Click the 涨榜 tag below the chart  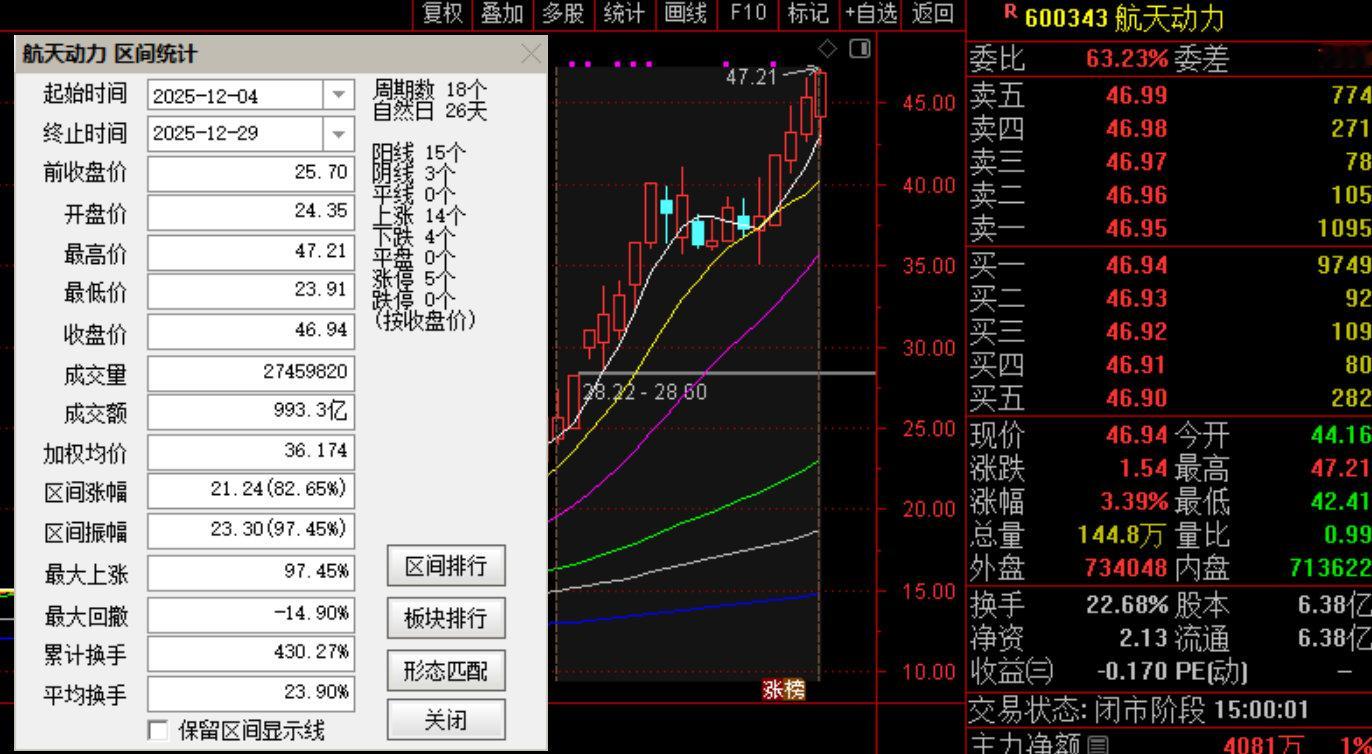783,690
